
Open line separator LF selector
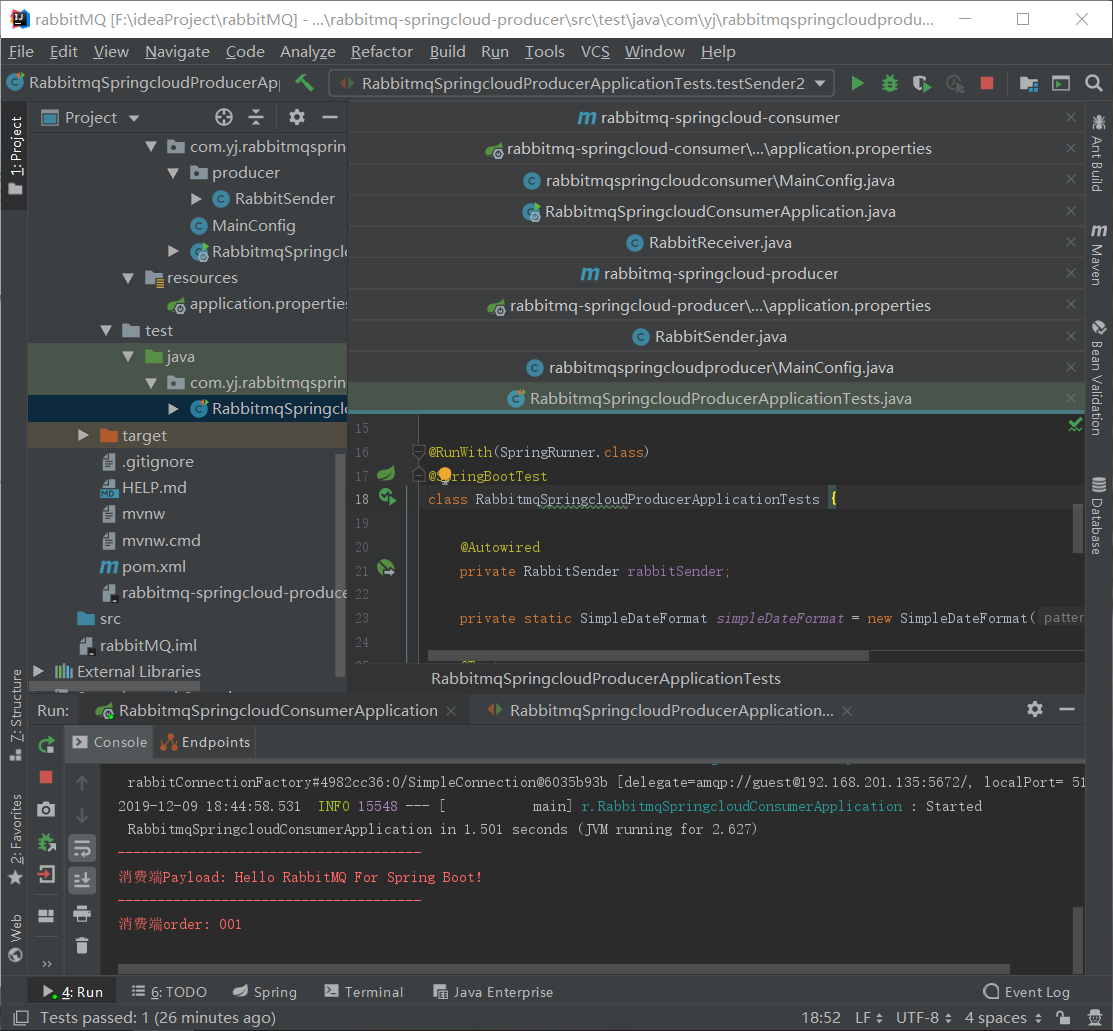click(869, 1018)
